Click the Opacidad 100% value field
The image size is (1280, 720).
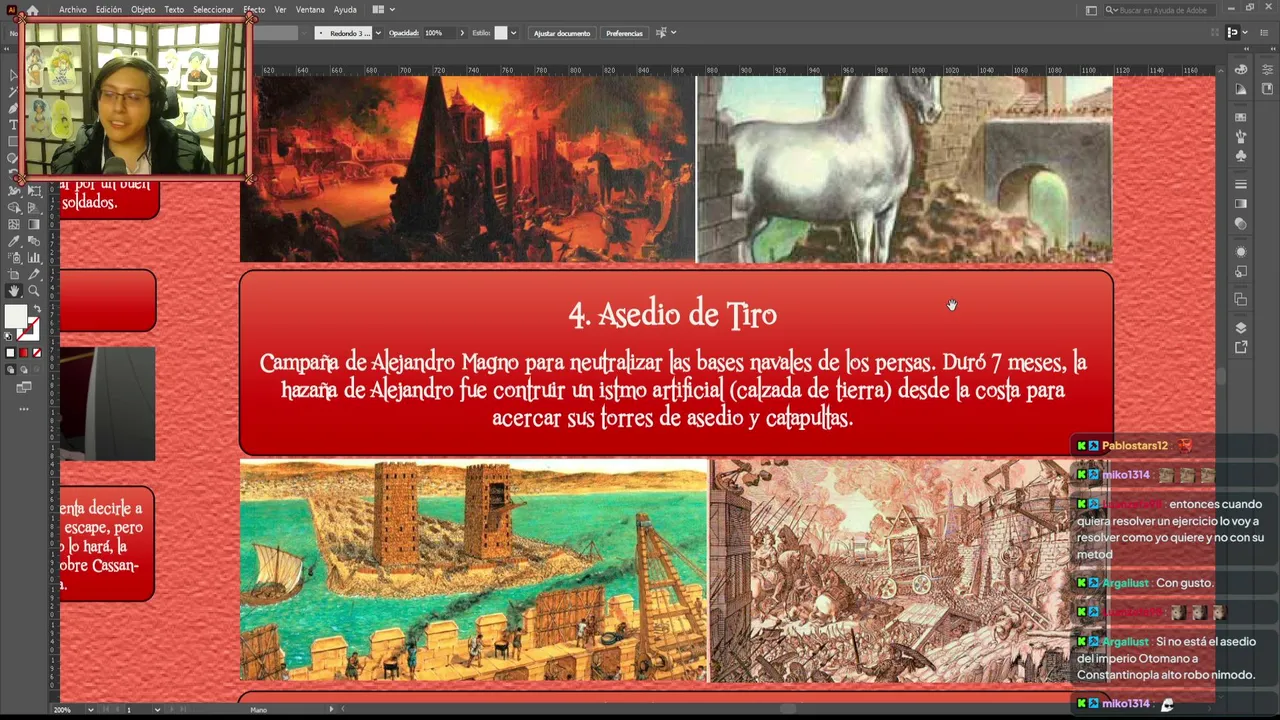click(438, 33)
